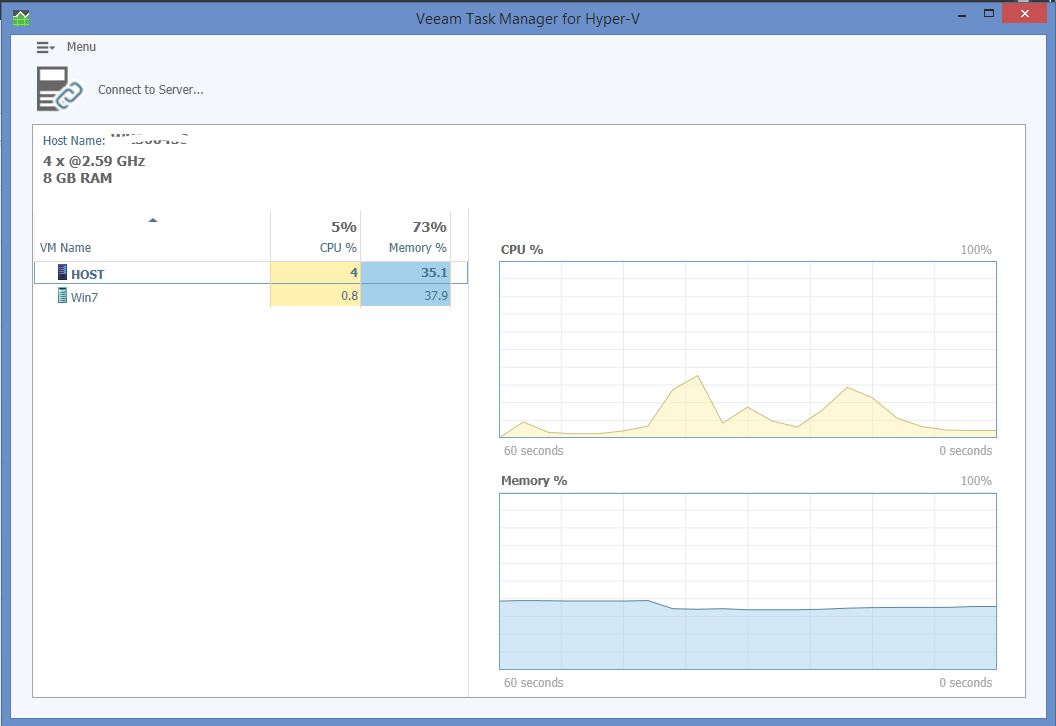Select the VM Name column header
The width and height of the screenshot is (1056, 726).
[65, 247]
